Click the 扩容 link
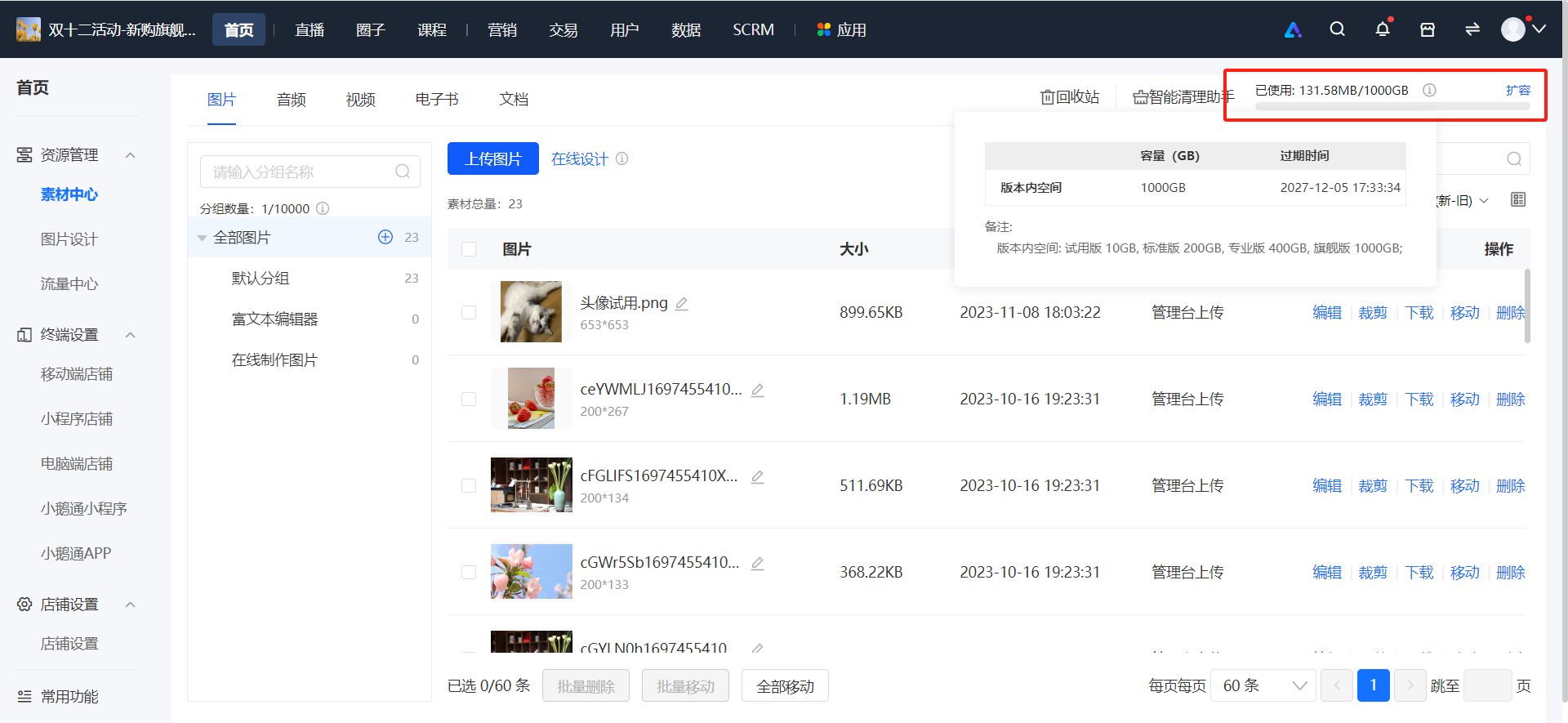The height and width of the screenshot is (723, 1568). tap(1518, 91)
